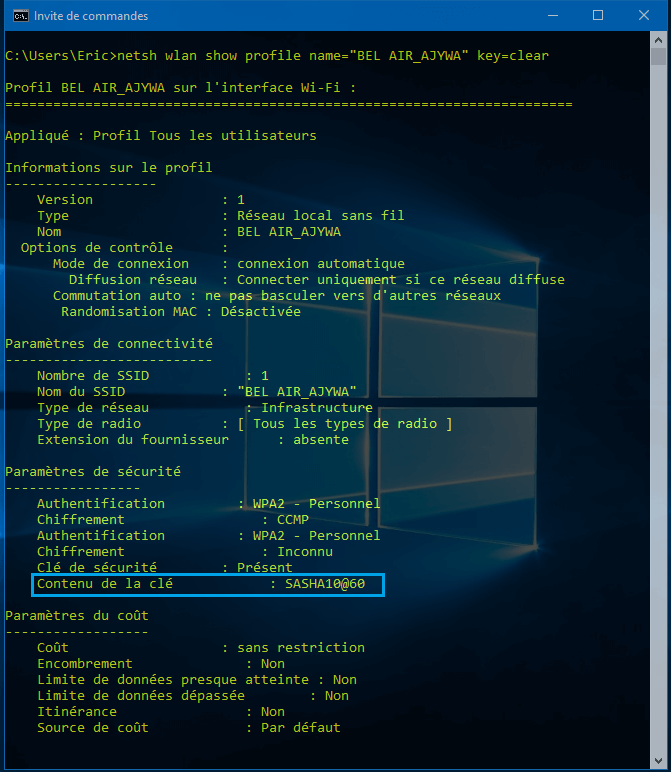Screen dimensions: 671x772
Task: Click the "Diffusion réseau" line
Action: [317, 280]
